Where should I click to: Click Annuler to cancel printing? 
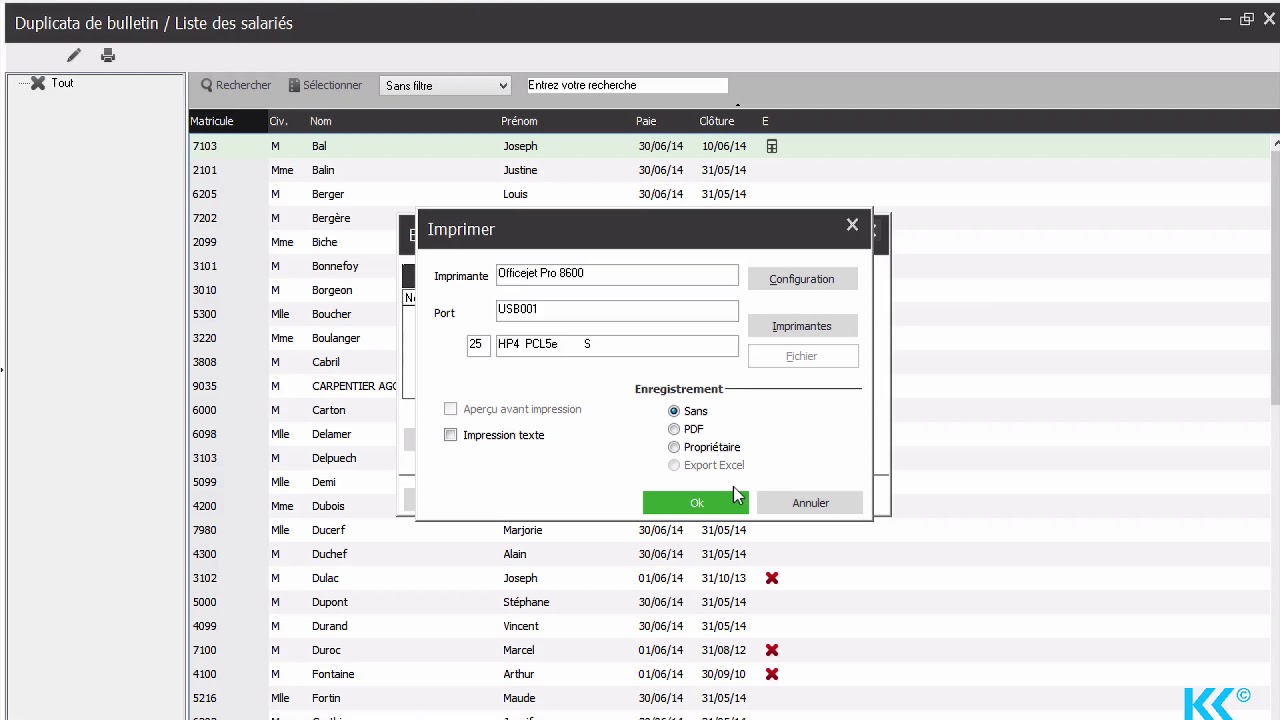point(810,503)
